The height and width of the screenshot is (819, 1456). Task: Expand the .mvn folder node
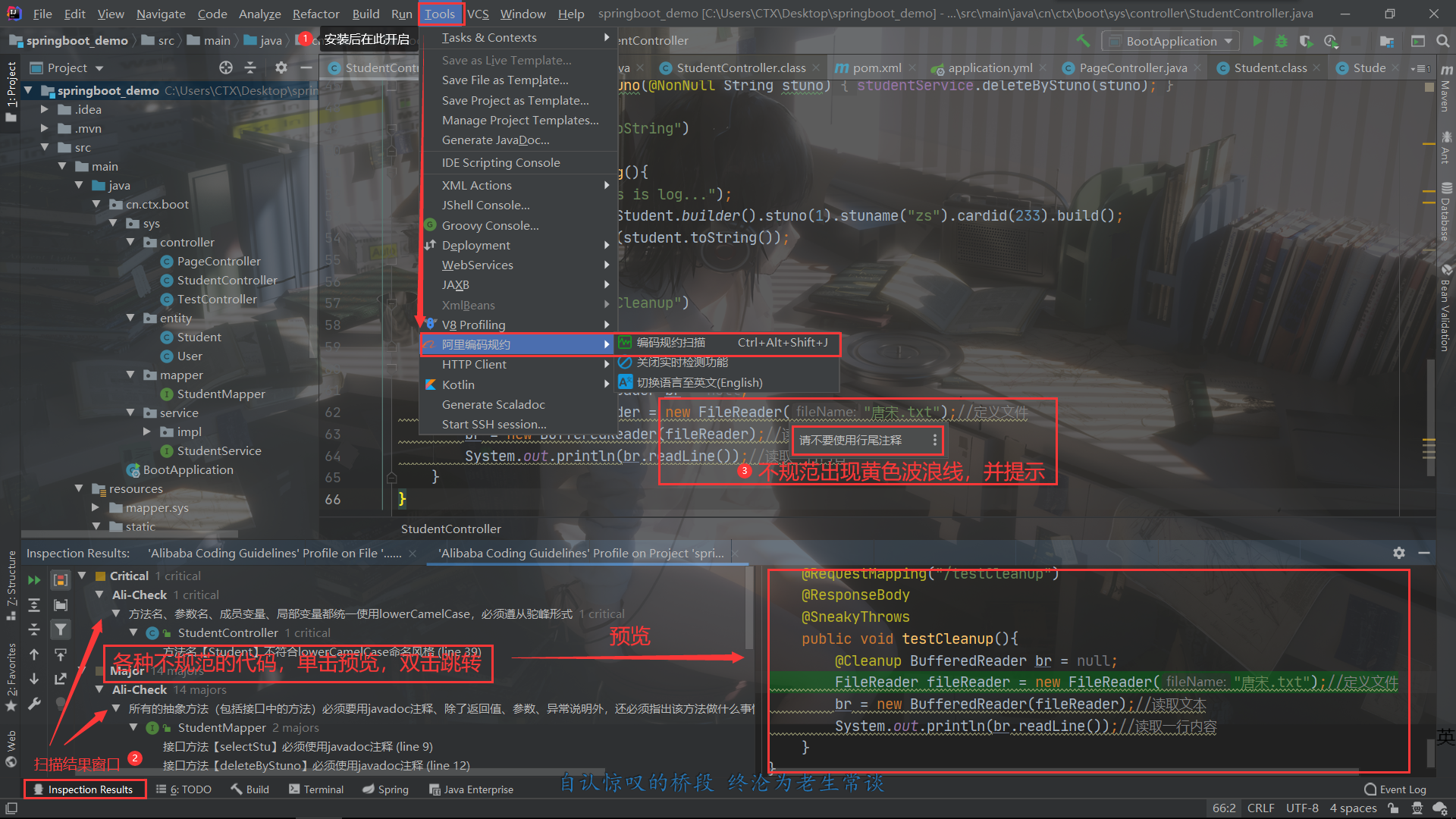pos(44,128)
